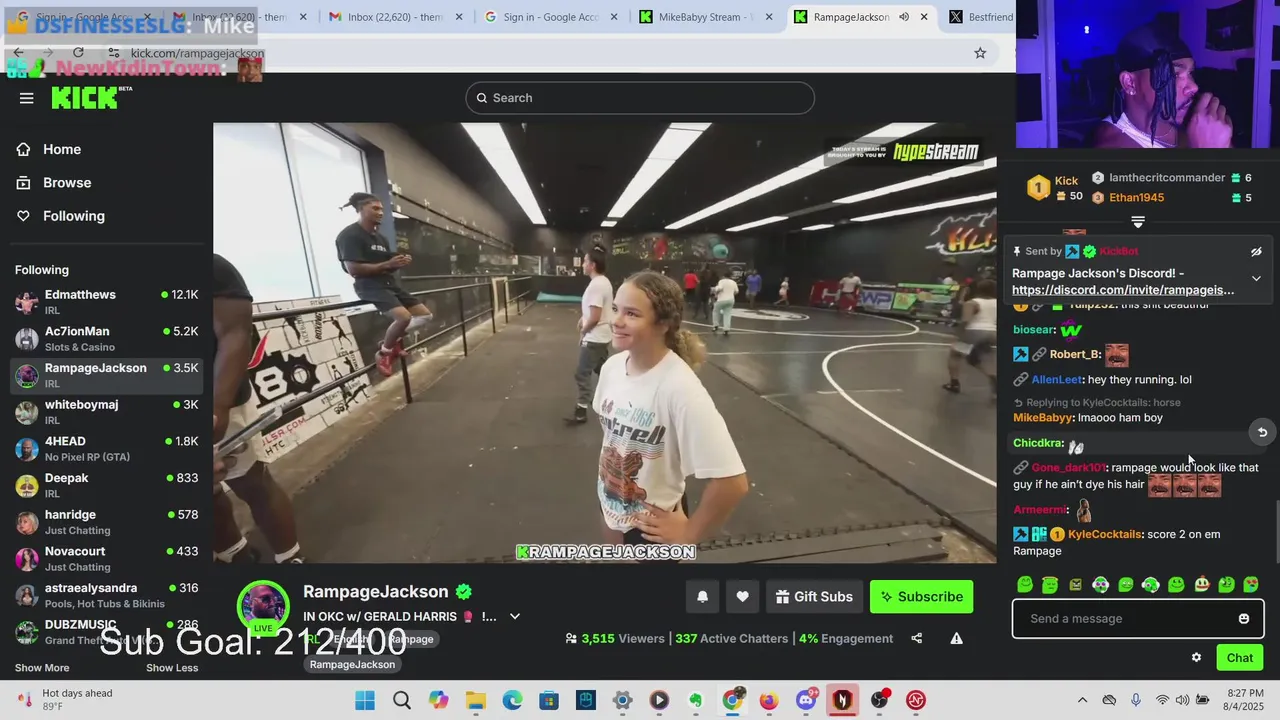Open Microsoft Edge from taskbar
Image resolution: width=1280 pixels, height=720 pixels.
[x=512, y=700]
